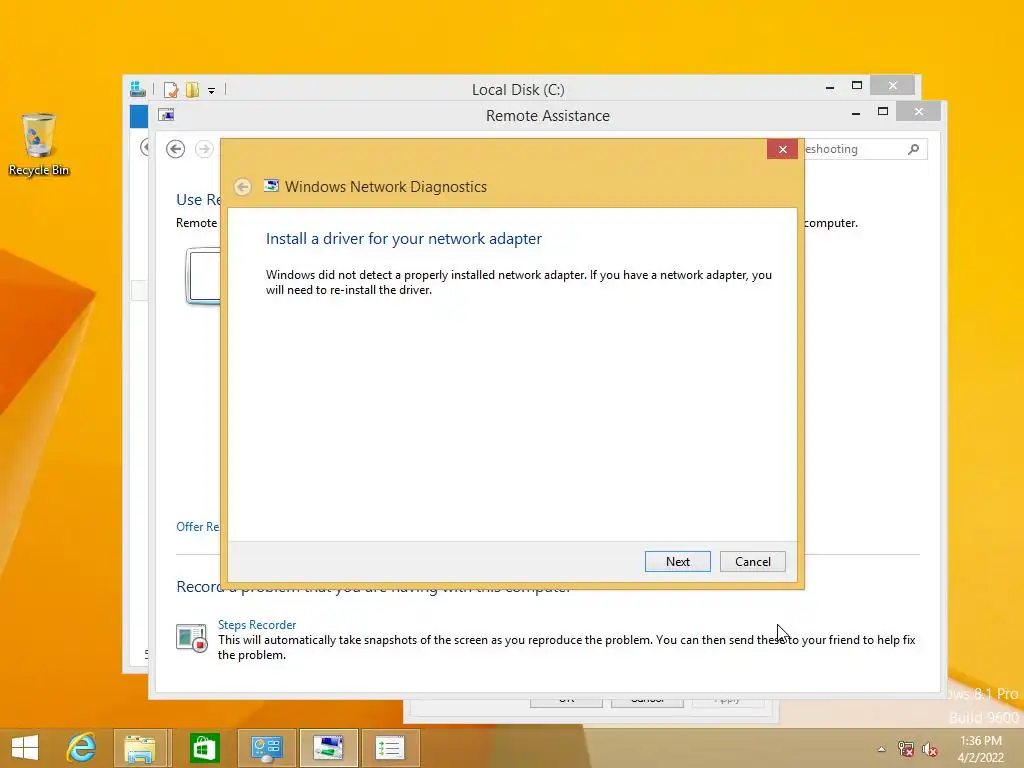Switch to Remote Assistance taskbar item
This screenshot has width=1024, height=768.
[x=328, y=748]
